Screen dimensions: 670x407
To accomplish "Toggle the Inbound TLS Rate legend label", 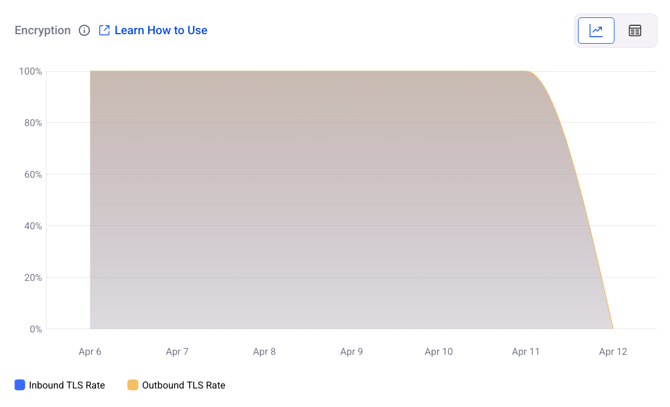I will tap(67, 385).
